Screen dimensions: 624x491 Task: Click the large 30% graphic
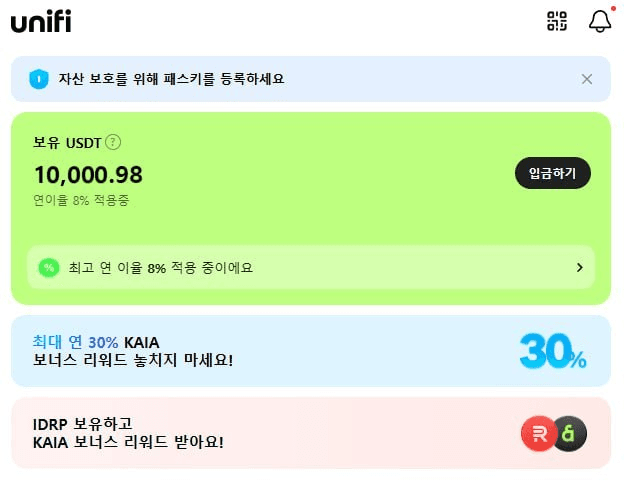(552, 350)
